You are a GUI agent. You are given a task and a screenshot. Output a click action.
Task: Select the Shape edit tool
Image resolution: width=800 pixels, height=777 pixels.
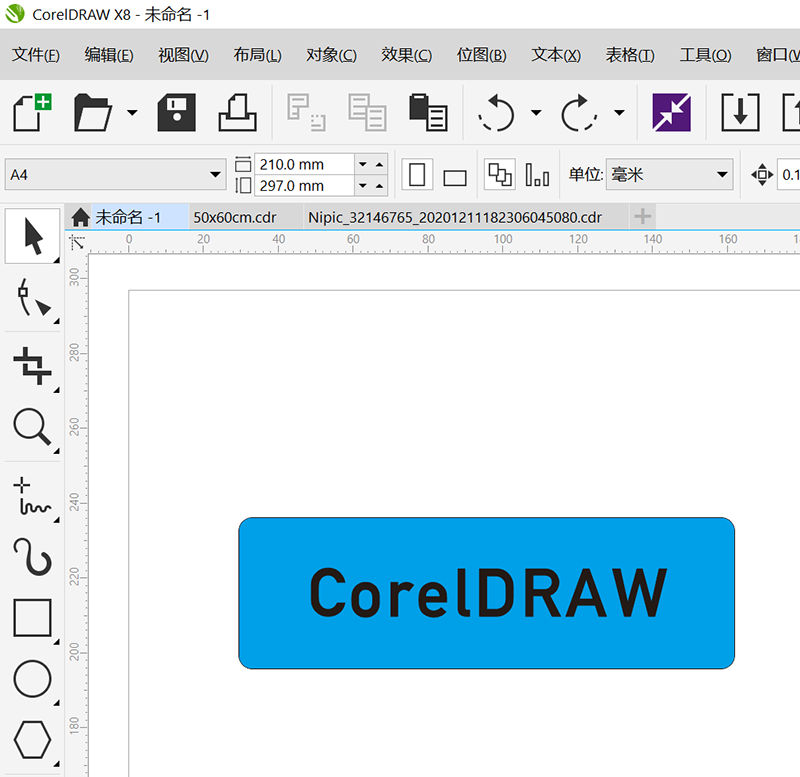pyautogui.click(x=33, y=299)
